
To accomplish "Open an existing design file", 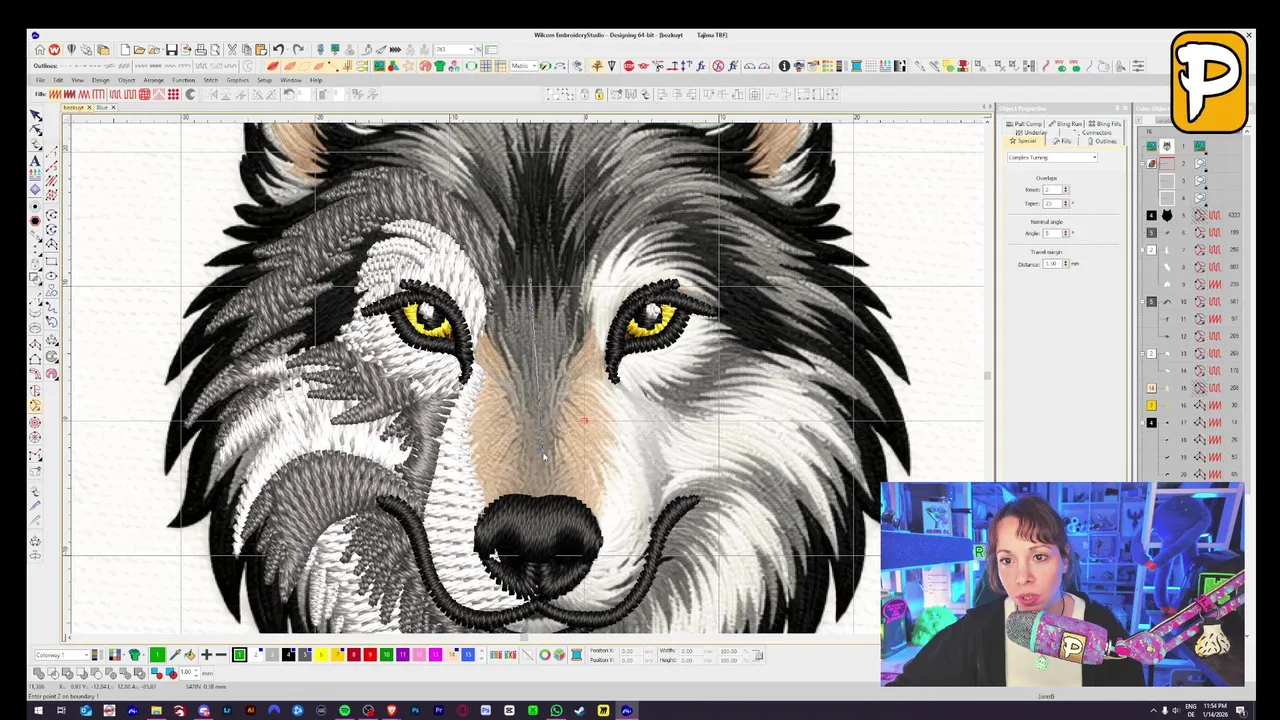I will pos(140,50).
